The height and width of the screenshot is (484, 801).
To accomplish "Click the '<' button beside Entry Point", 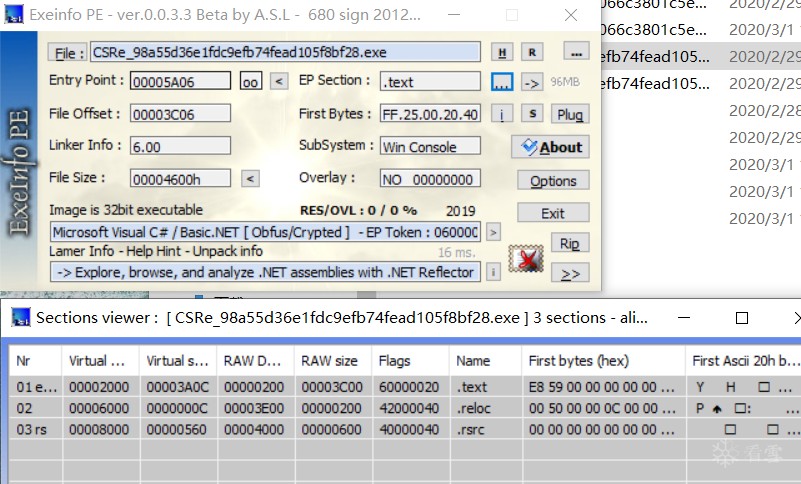I will (x=278, y=81).
